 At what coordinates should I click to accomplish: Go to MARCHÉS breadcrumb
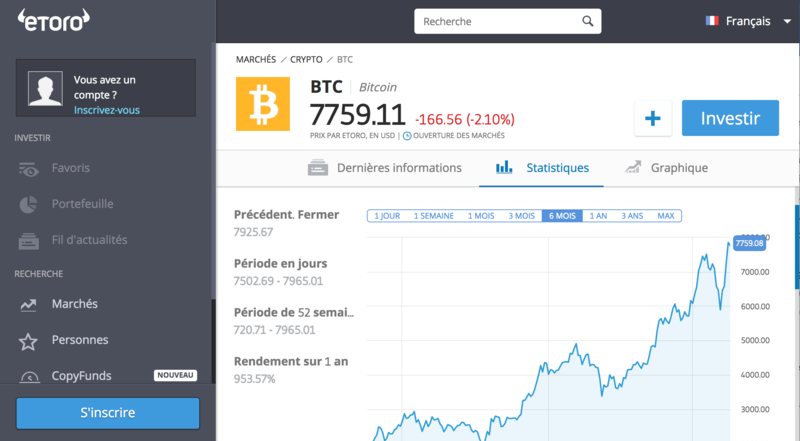256,60
